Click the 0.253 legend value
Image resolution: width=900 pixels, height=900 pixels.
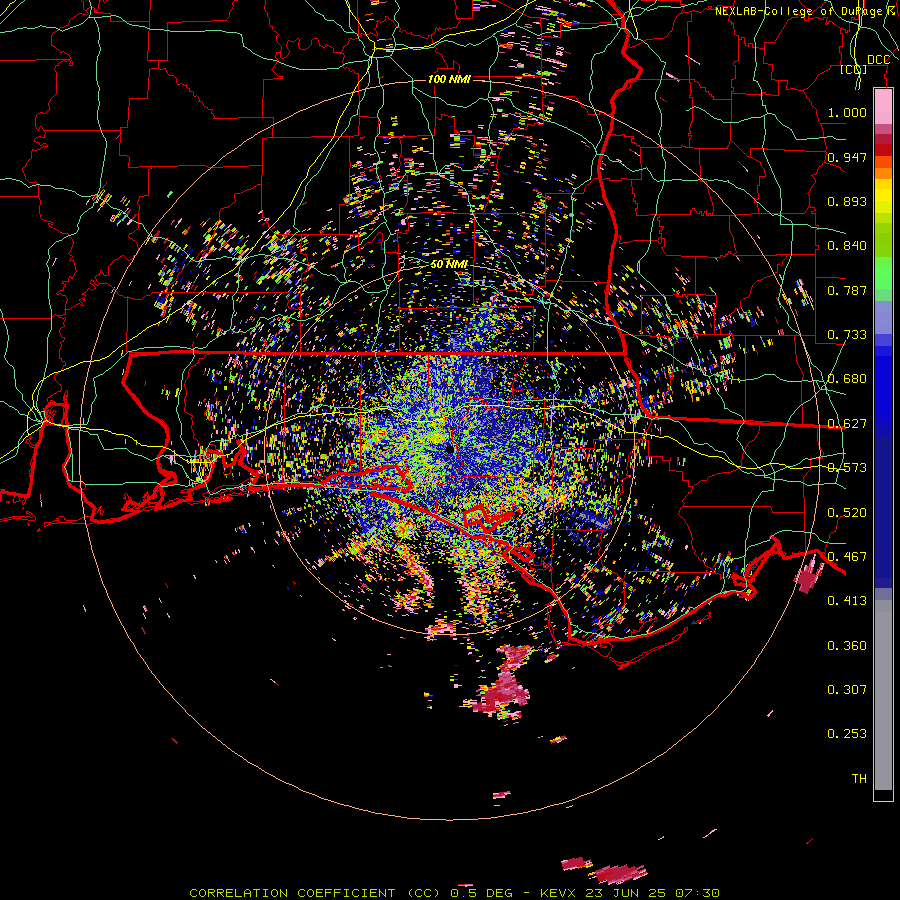point(847,734)
